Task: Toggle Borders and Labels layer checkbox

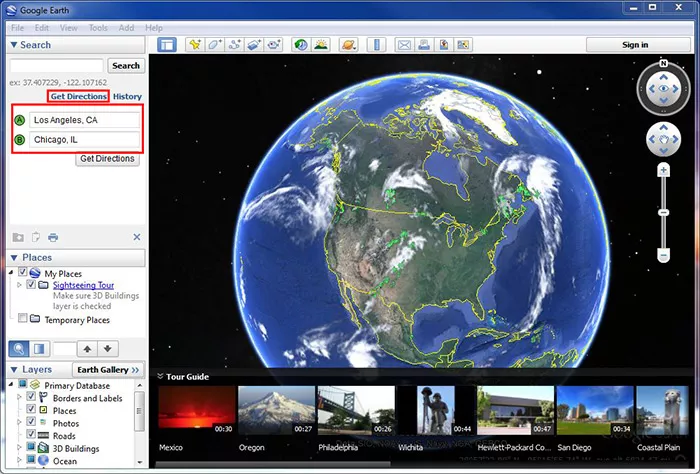Action: 31,396
